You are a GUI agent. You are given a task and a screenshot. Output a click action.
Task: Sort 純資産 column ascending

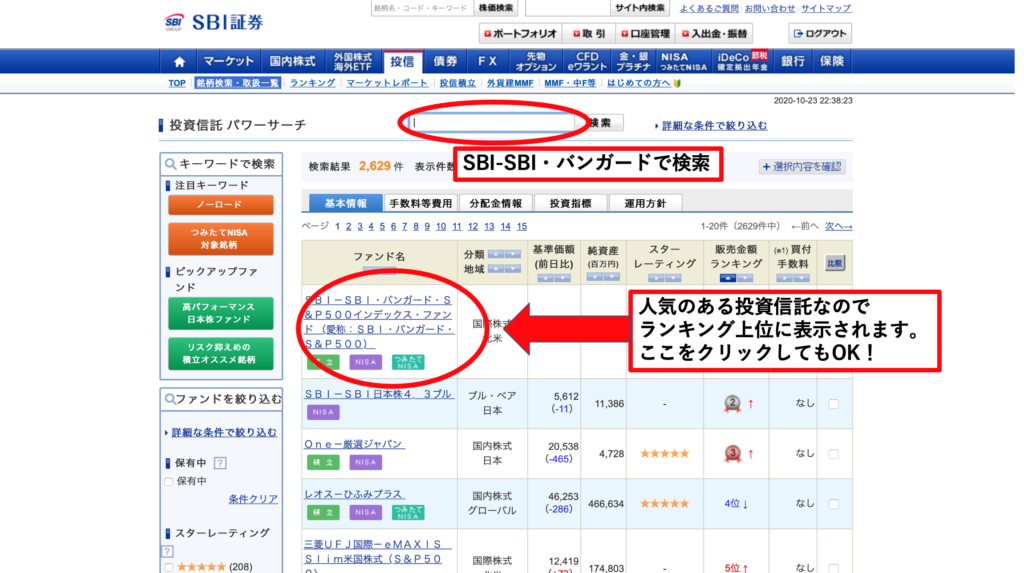click(x=594, y=278)
